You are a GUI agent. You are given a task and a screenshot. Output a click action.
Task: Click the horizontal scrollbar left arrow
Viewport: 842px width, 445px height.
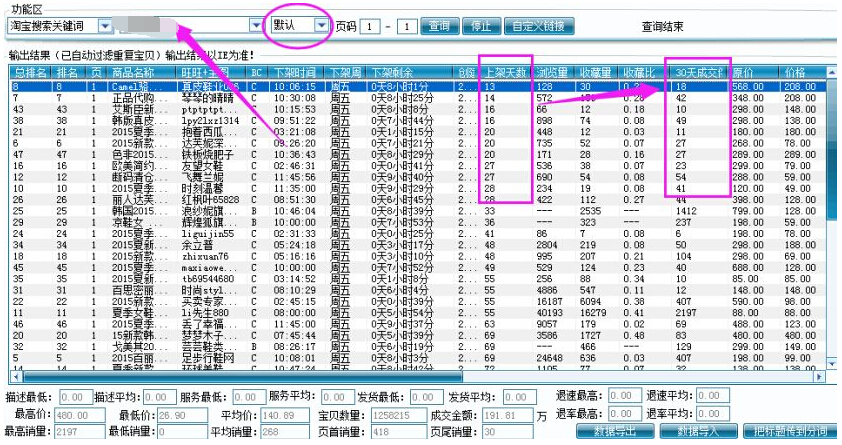click(15, 377)
